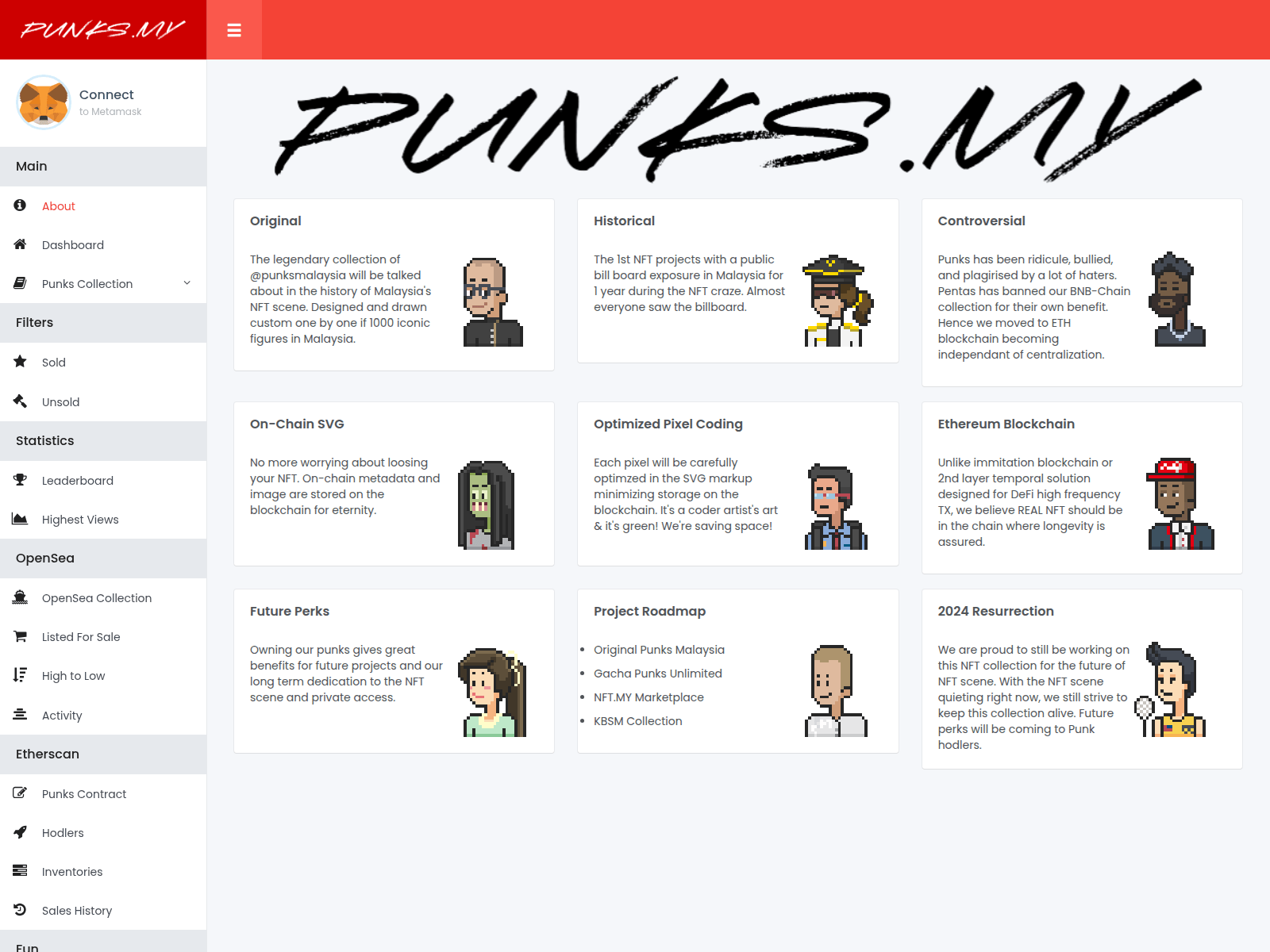The image size is (1270, 952).
Task: View the Activity link
Action: click(103, 716)
